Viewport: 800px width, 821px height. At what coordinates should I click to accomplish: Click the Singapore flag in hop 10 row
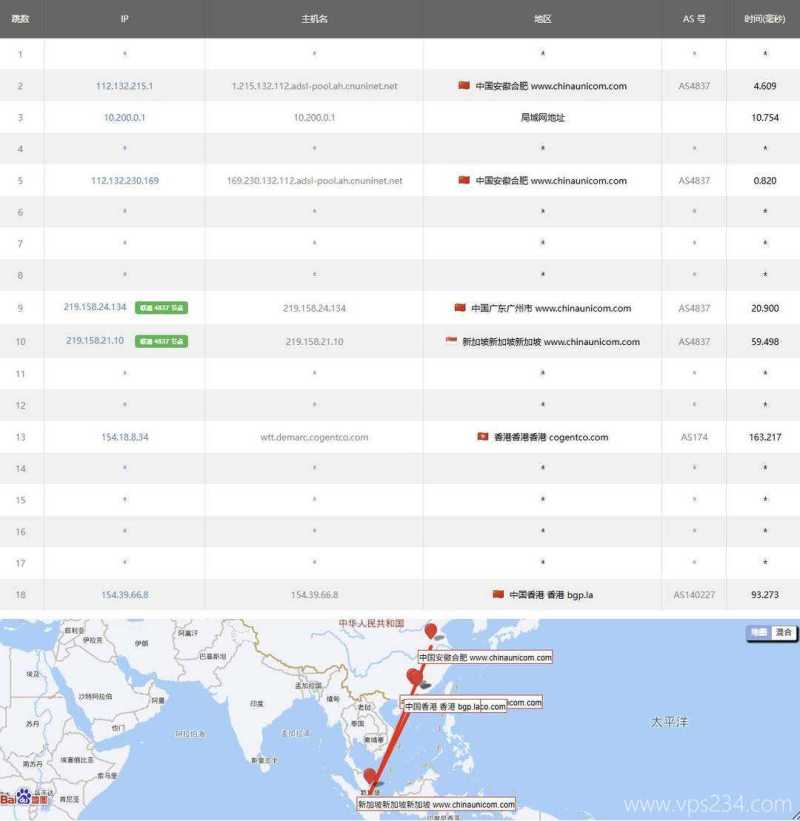tap(452, 341)
